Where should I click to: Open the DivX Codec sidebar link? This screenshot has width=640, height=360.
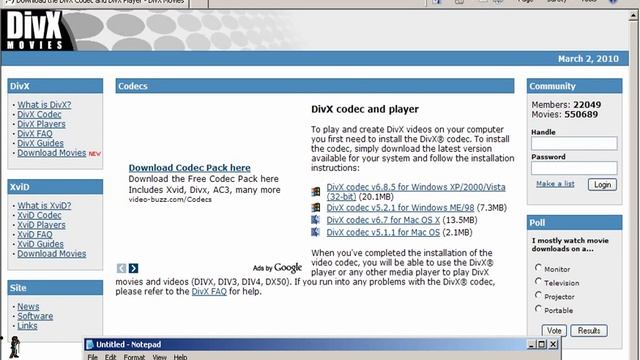coord(39,114)
